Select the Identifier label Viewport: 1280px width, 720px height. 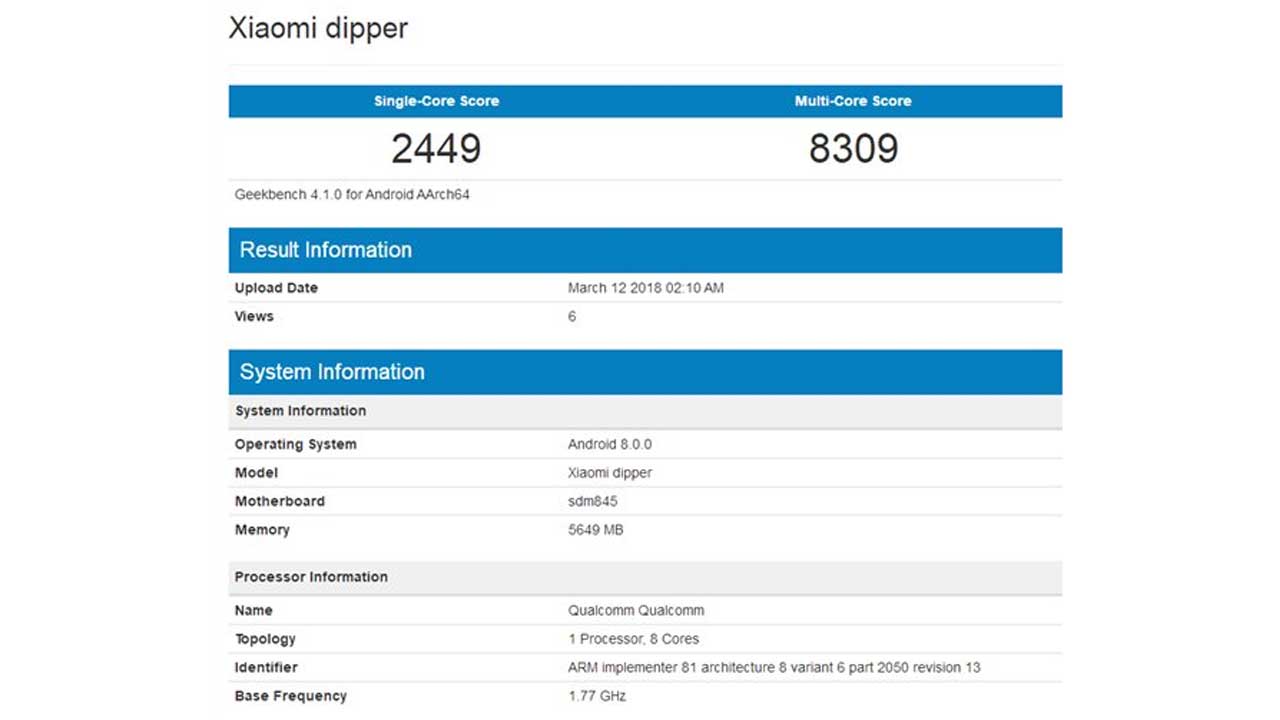pyautogui.click(x=266, y=667)
